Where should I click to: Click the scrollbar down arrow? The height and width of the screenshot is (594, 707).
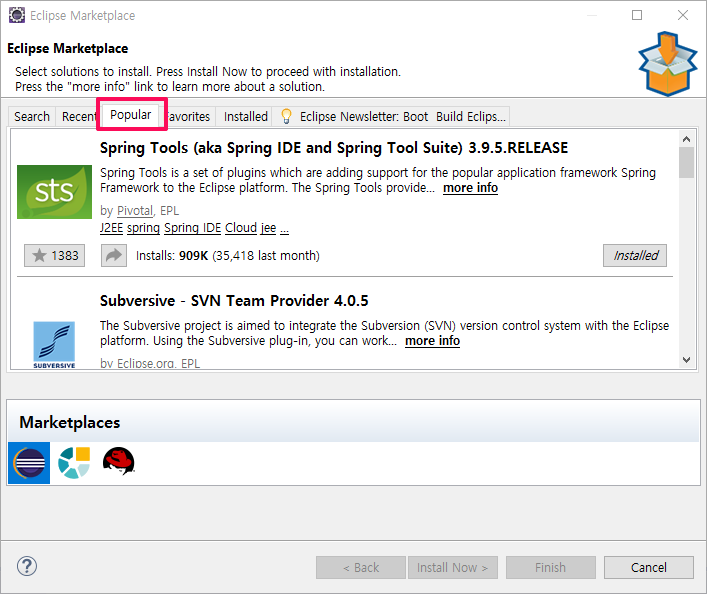tap(686, 360)
